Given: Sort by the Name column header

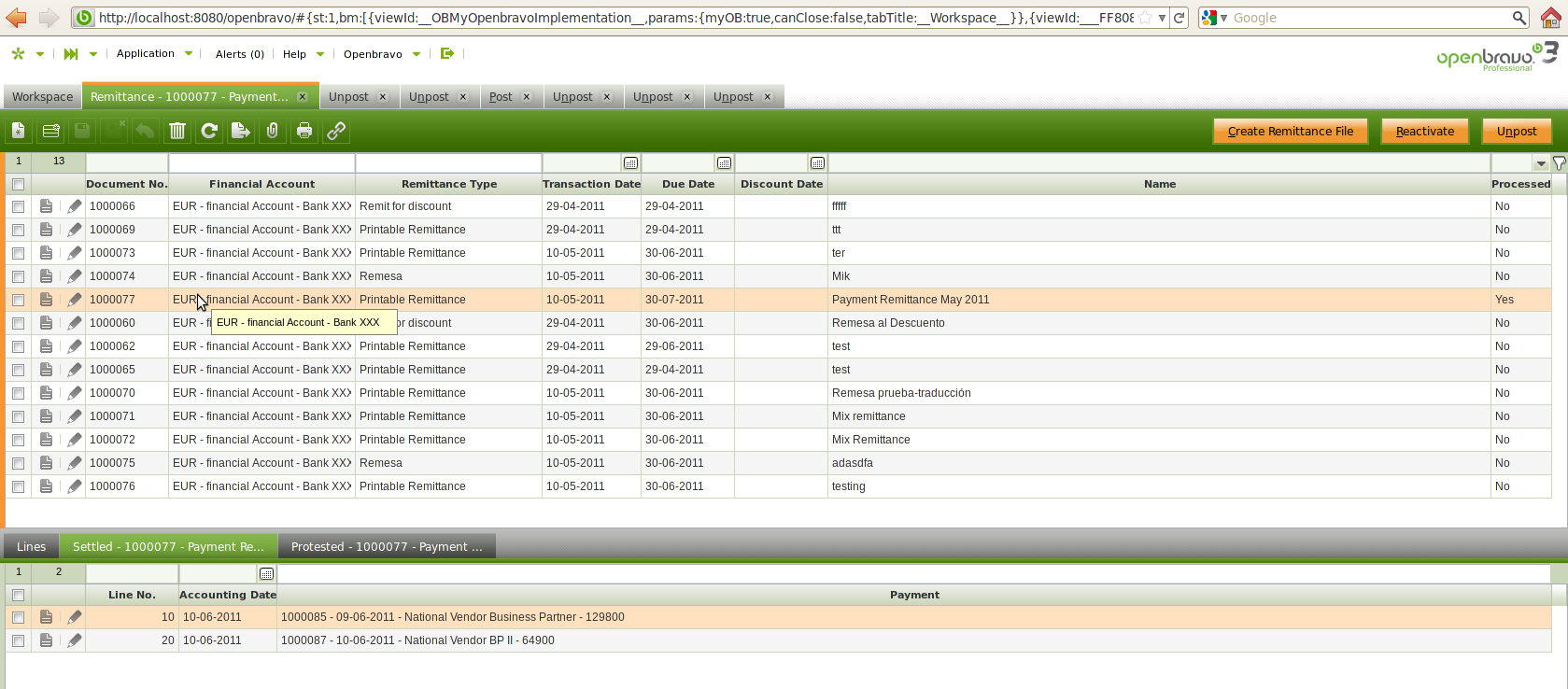Looking at the screenshot, I should pyautogui.click(x=1160, y=184).
